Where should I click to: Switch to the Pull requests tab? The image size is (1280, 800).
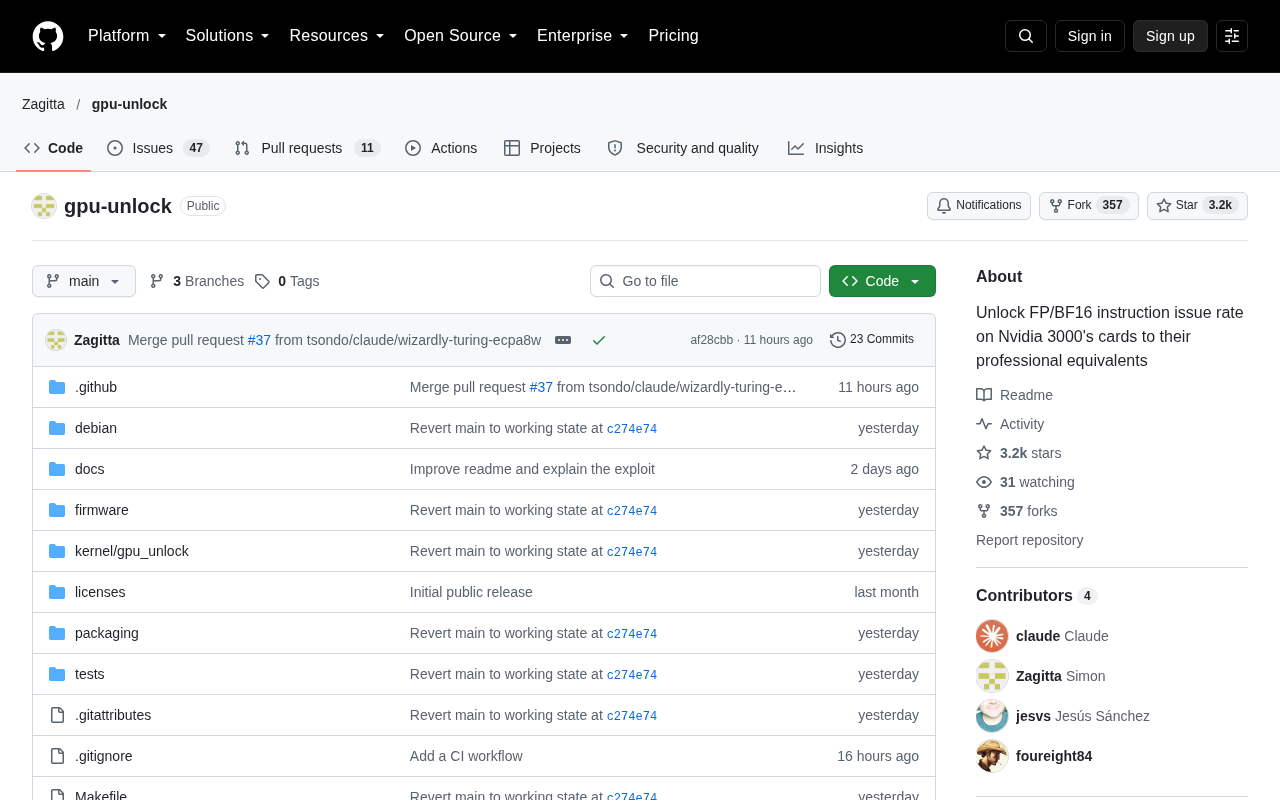click(x=307, y=148)
